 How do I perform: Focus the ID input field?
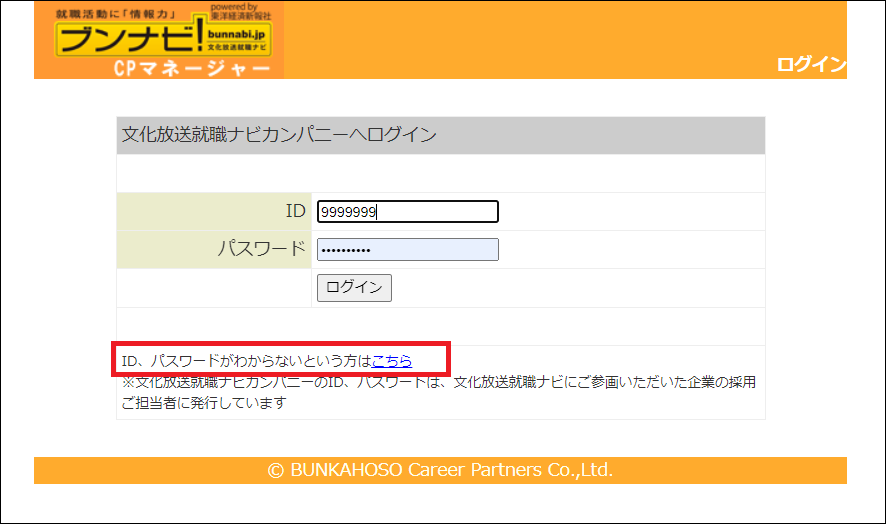pos(407,211)
